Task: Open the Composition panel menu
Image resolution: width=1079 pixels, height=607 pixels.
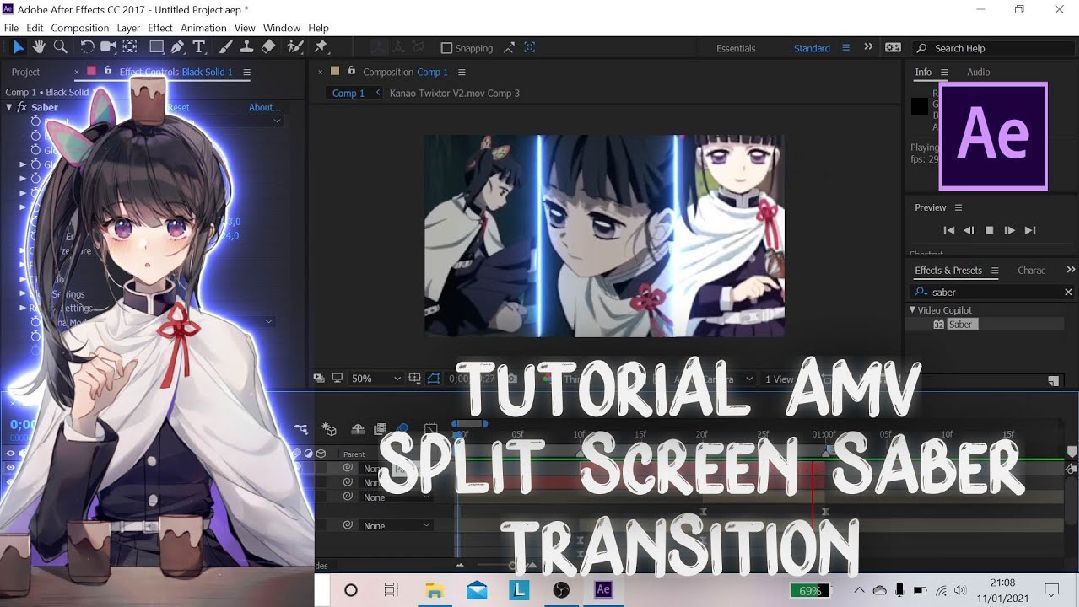Action: (462, 72)
